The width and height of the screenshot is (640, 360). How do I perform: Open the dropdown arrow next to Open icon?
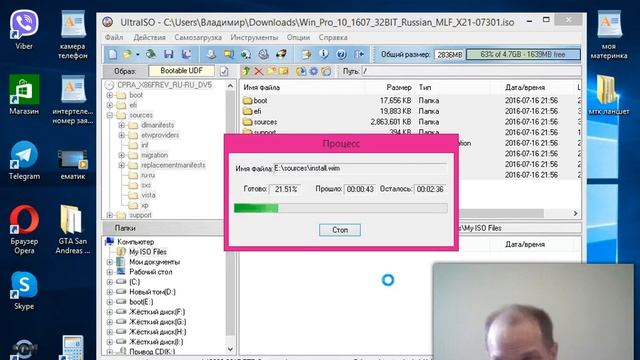[x=138, y=55]
